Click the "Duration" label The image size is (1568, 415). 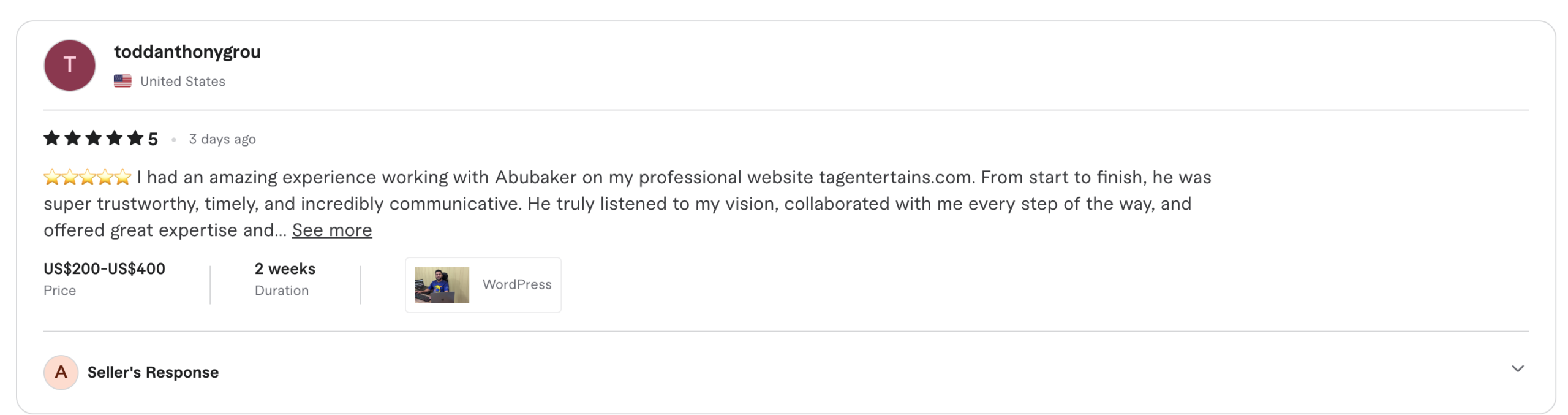pyautogui.click(x=282, y=291)
